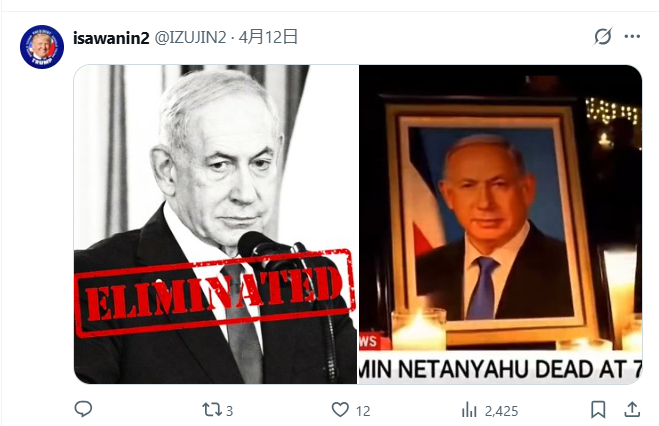Click the repost arrows icon
Image resolution: width=659 pixels, height=426 pixels.
[x=210, y=410]
